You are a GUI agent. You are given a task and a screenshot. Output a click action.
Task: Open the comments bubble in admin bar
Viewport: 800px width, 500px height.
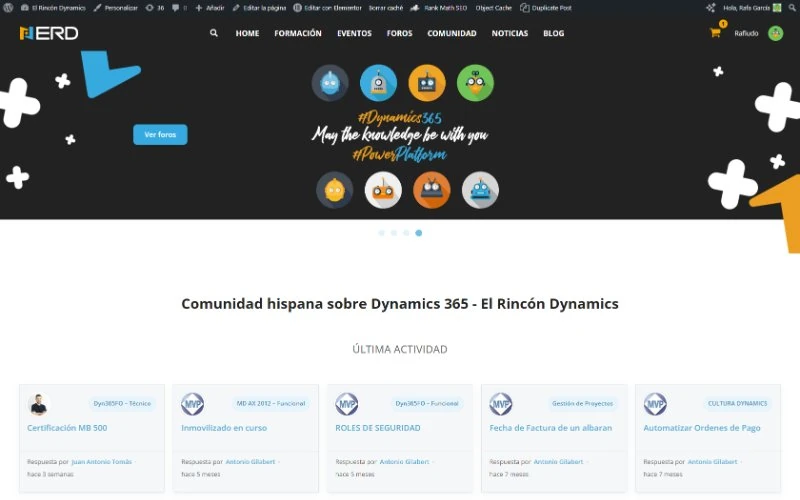[179, 8]
